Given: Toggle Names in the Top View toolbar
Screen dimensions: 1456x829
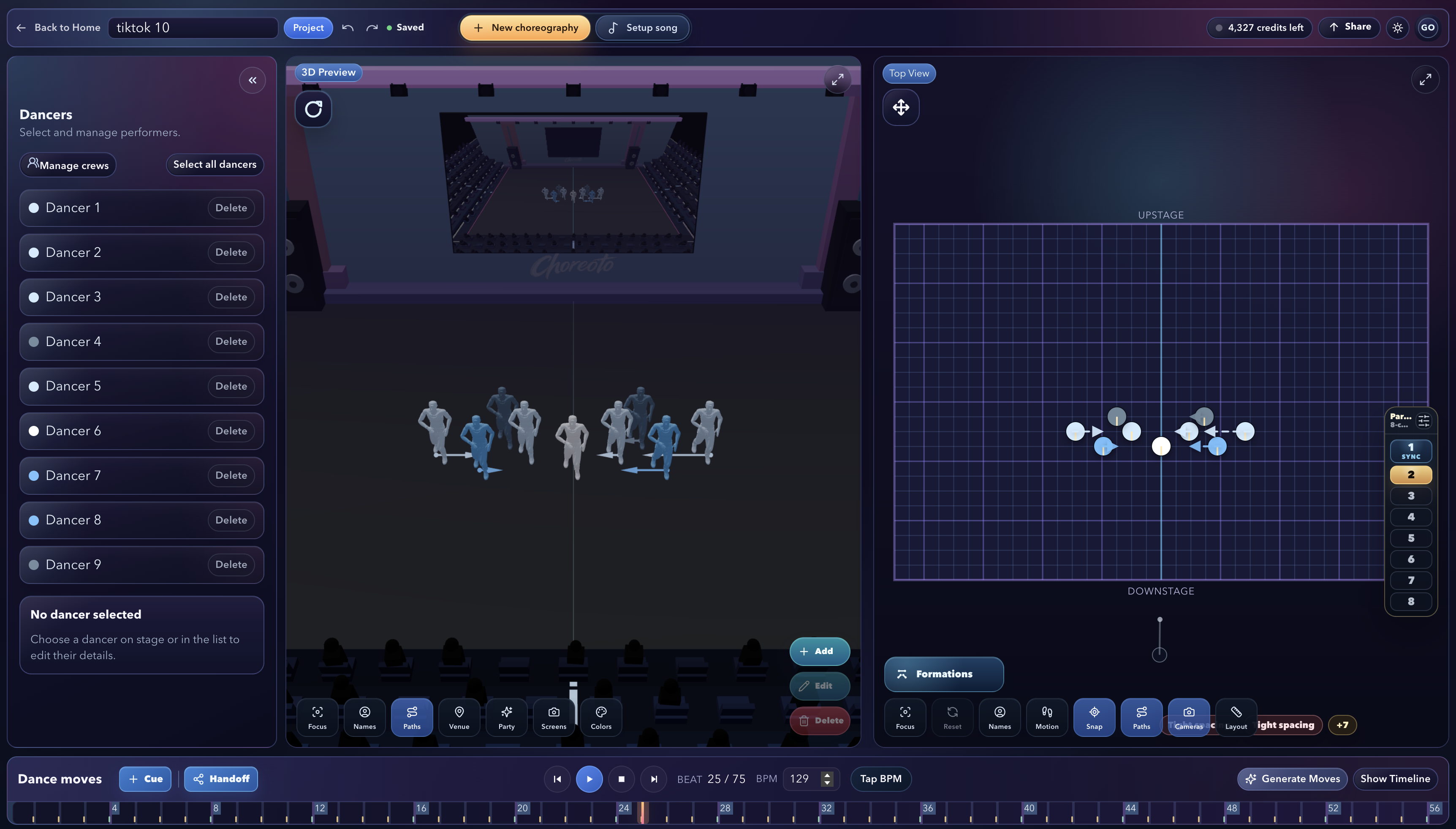Looking at the screenshot, I should [x=1000, y=717].
